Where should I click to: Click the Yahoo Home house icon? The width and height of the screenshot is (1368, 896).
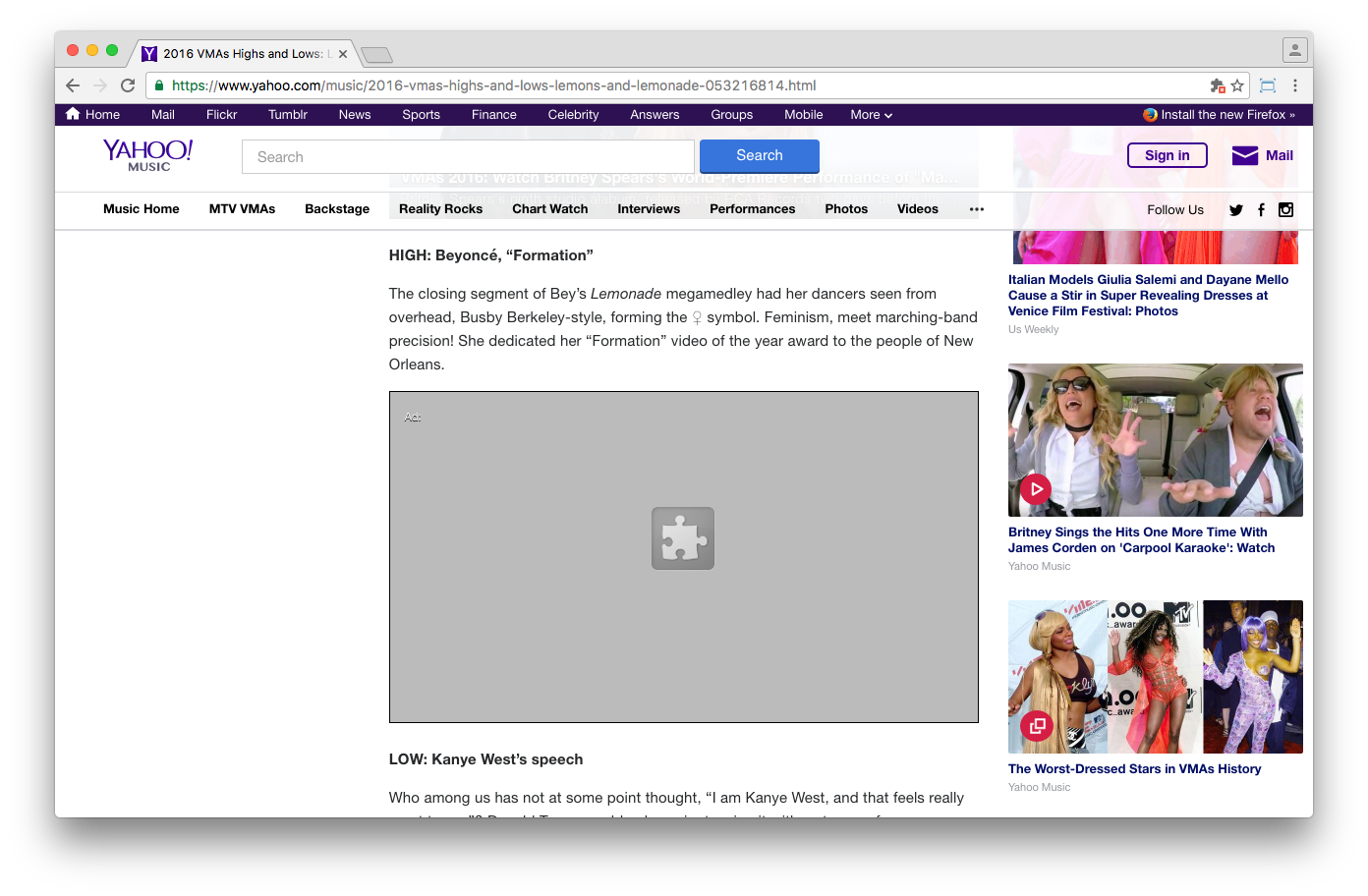[73, 114]
